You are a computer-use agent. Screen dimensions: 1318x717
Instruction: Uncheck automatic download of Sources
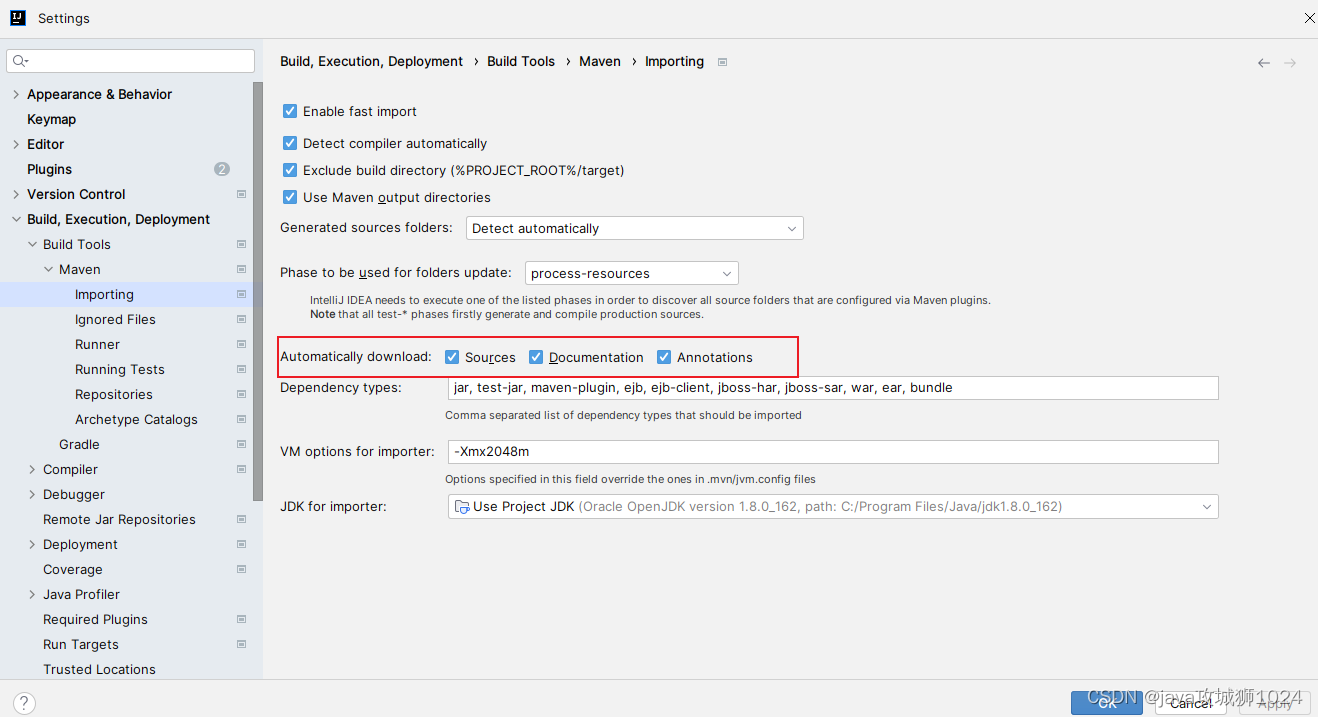point(452,357)
